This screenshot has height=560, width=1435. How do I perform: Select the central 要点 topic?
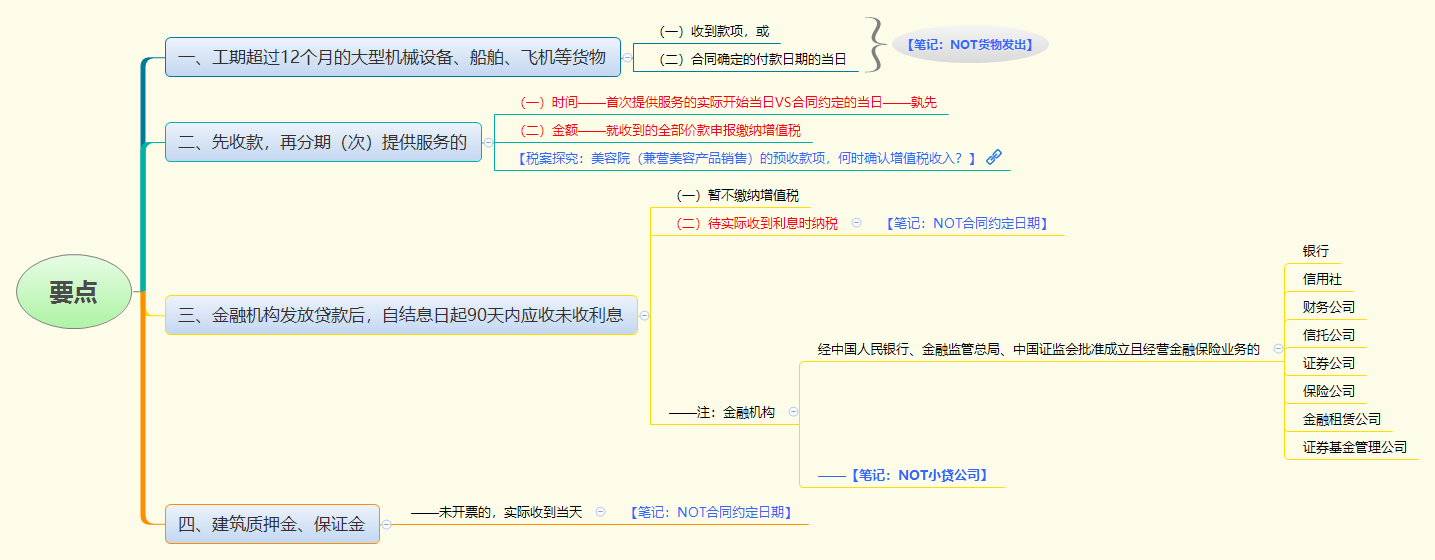pyautogui.click(x=74, y=292)
